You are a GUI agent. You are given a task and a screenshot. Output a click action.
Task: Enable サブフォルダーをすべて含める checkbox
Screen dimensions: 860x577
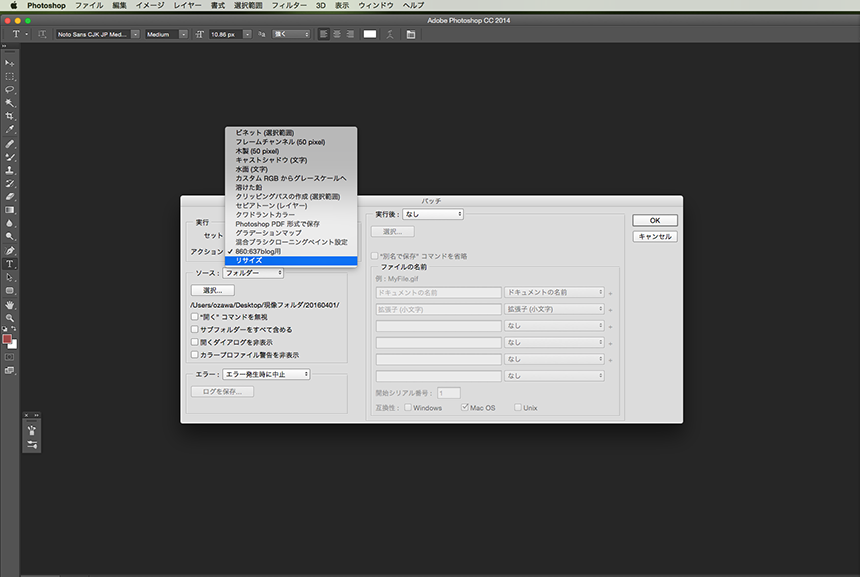click(x=195, y=329)
